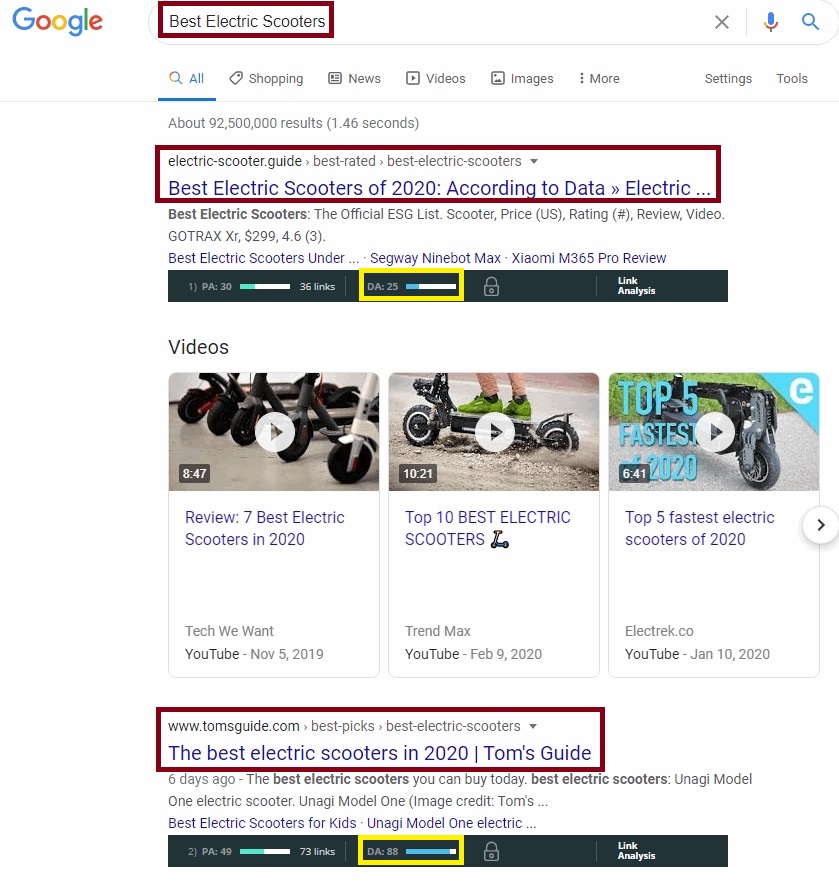Switch to the Images tab
839x883 pixels.
coord(522,78)
